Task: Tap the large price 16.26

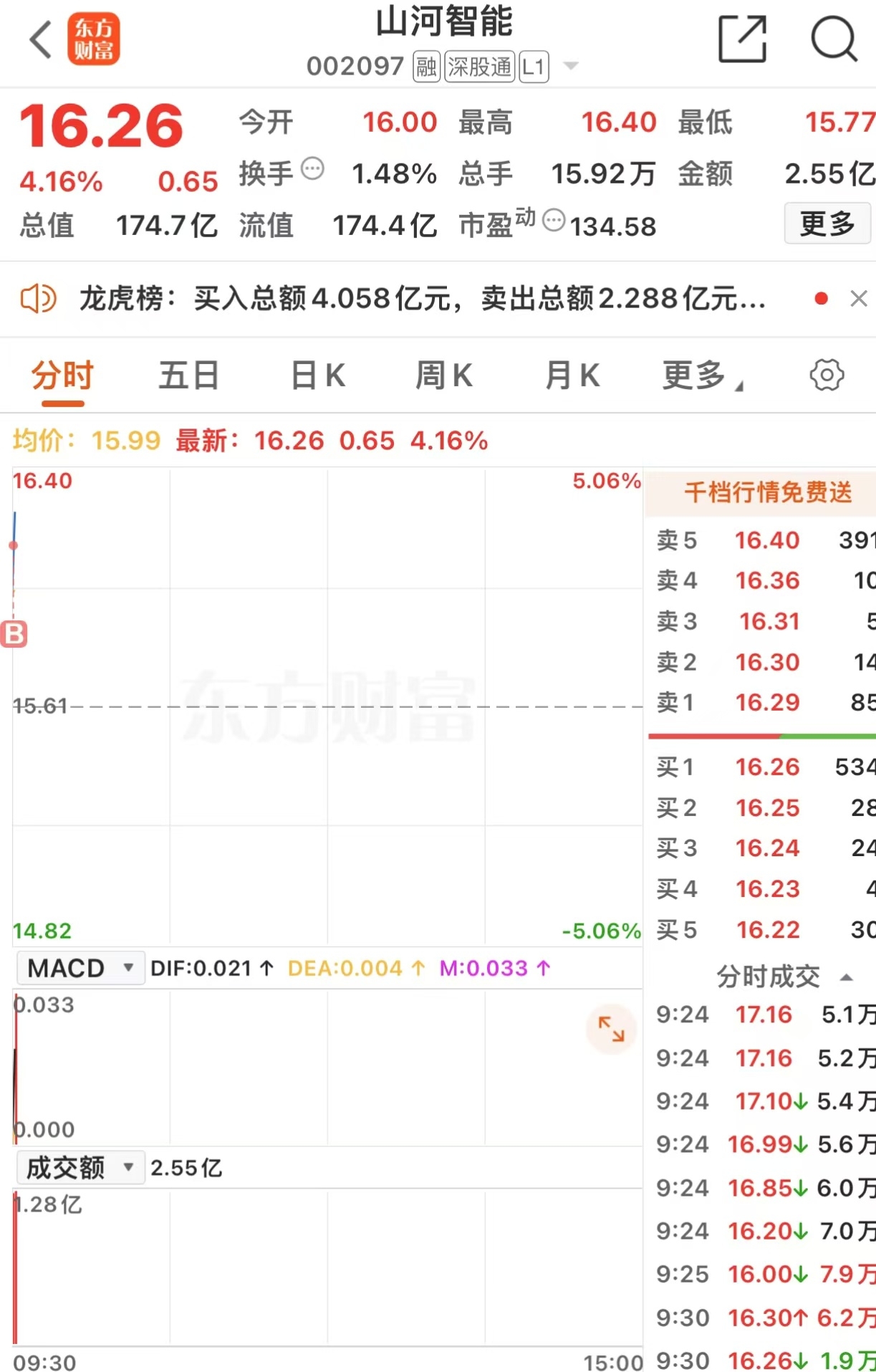Action: (x=101, y=125)
